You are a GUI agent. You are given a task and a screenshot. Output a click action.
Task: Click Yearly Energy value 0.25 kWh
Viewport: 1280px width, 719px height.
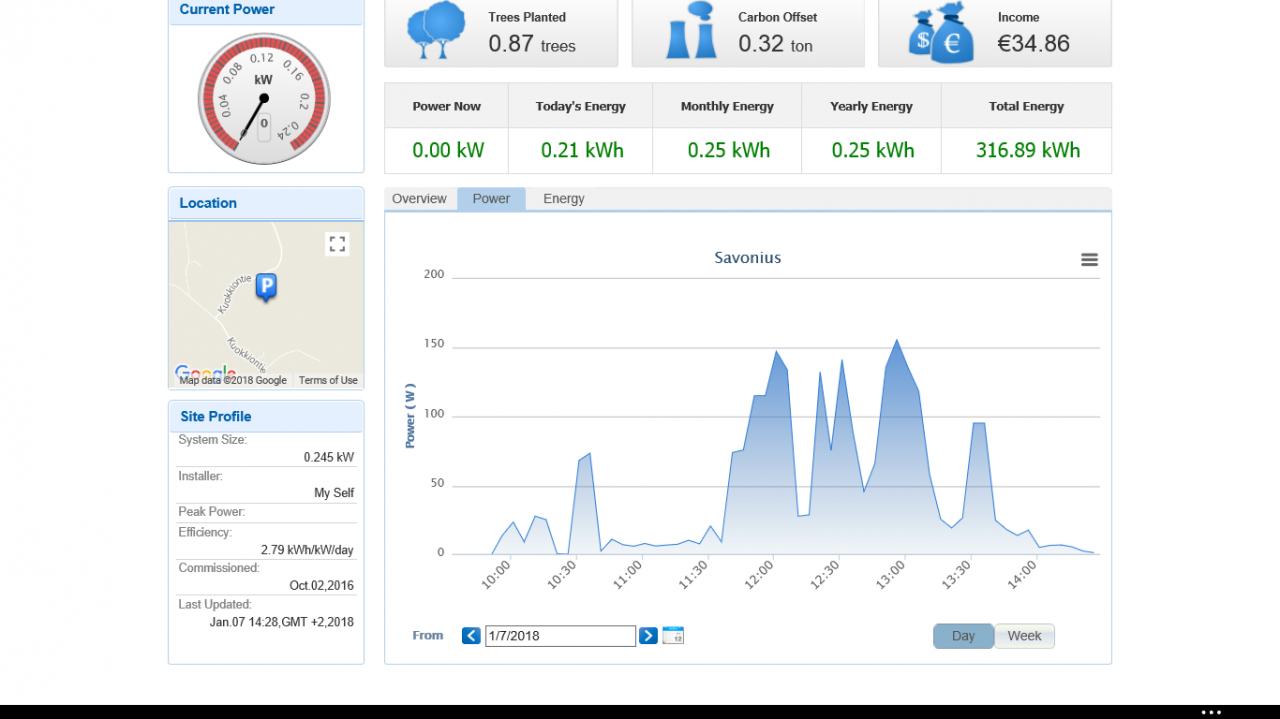[x=873, y=150]
